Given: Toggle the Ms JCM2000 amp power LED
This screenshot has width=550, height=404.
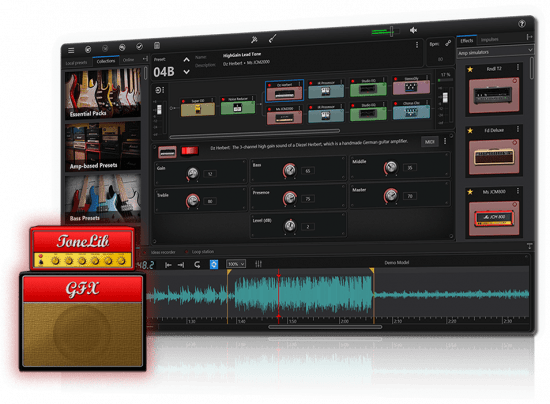Looking at the screenshot, I should click(269, 109).
